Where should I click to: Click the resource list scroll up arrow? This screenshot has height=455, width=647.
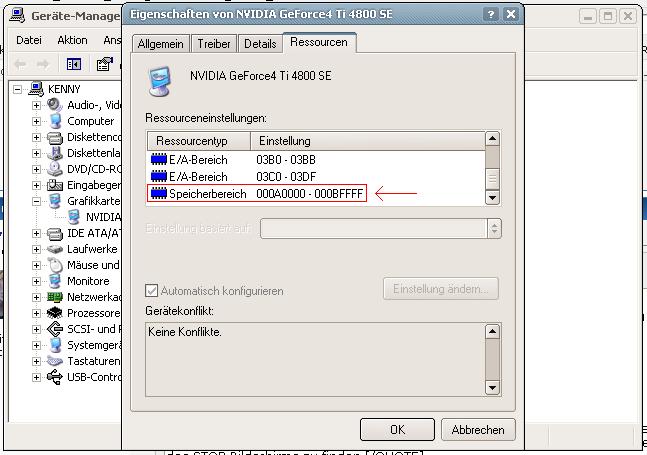(492, 139)
